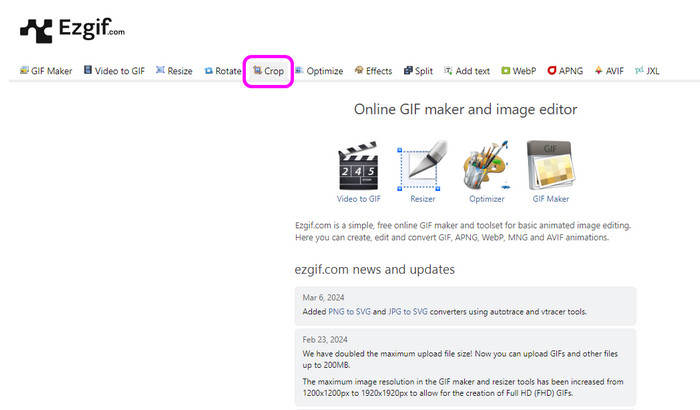The width and height of the screenshot is (700, 410).
Task: Click the Ezgif.com site title text
Action: (x=92, y=28)
